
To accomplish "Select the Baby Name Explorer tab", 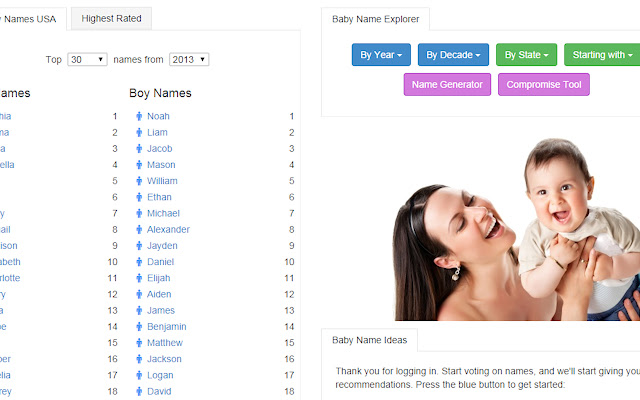I will click(x=376, y=19).
